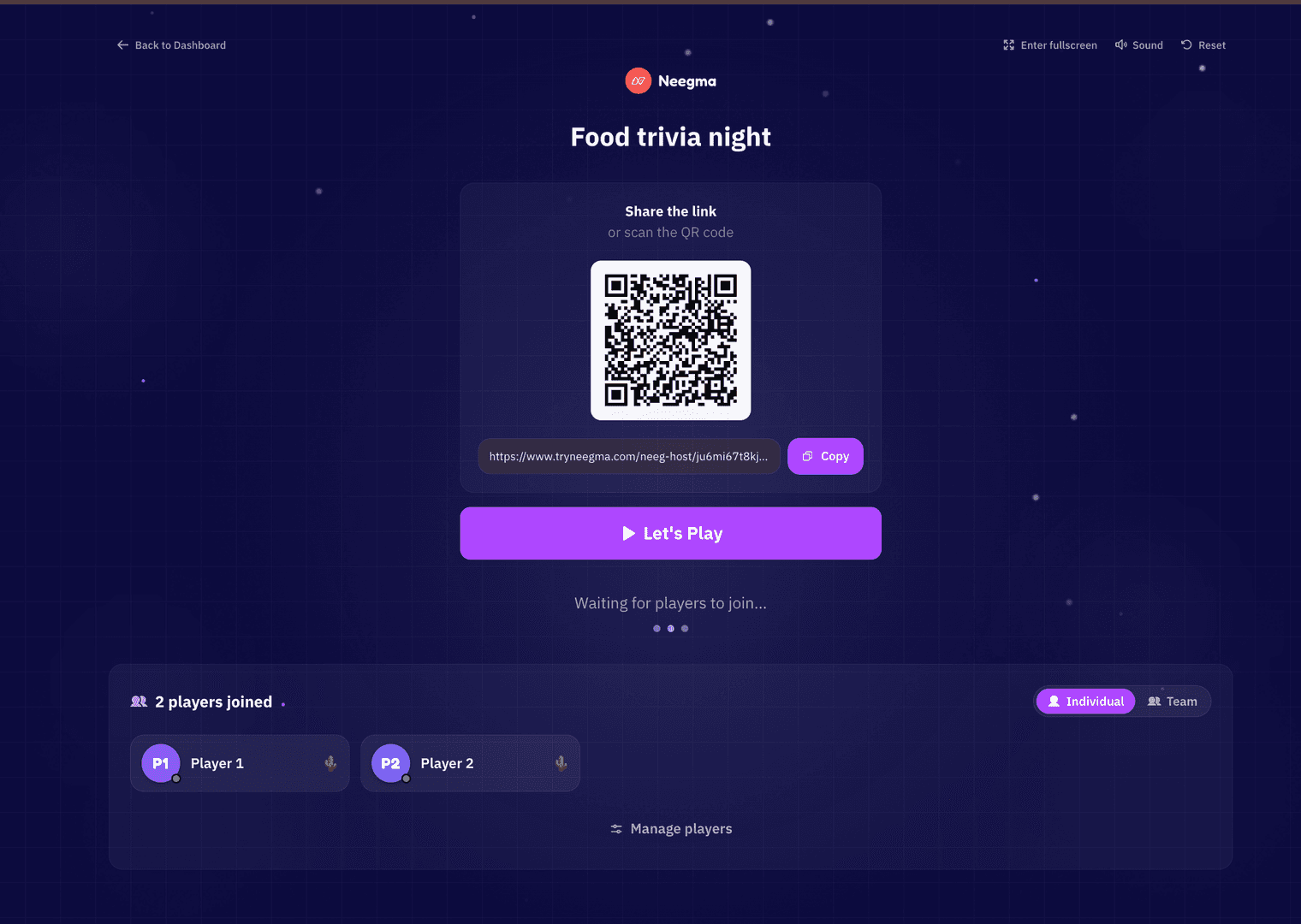
Task: Click the cactus icon on Player 2 card
Action: (561, 763)
